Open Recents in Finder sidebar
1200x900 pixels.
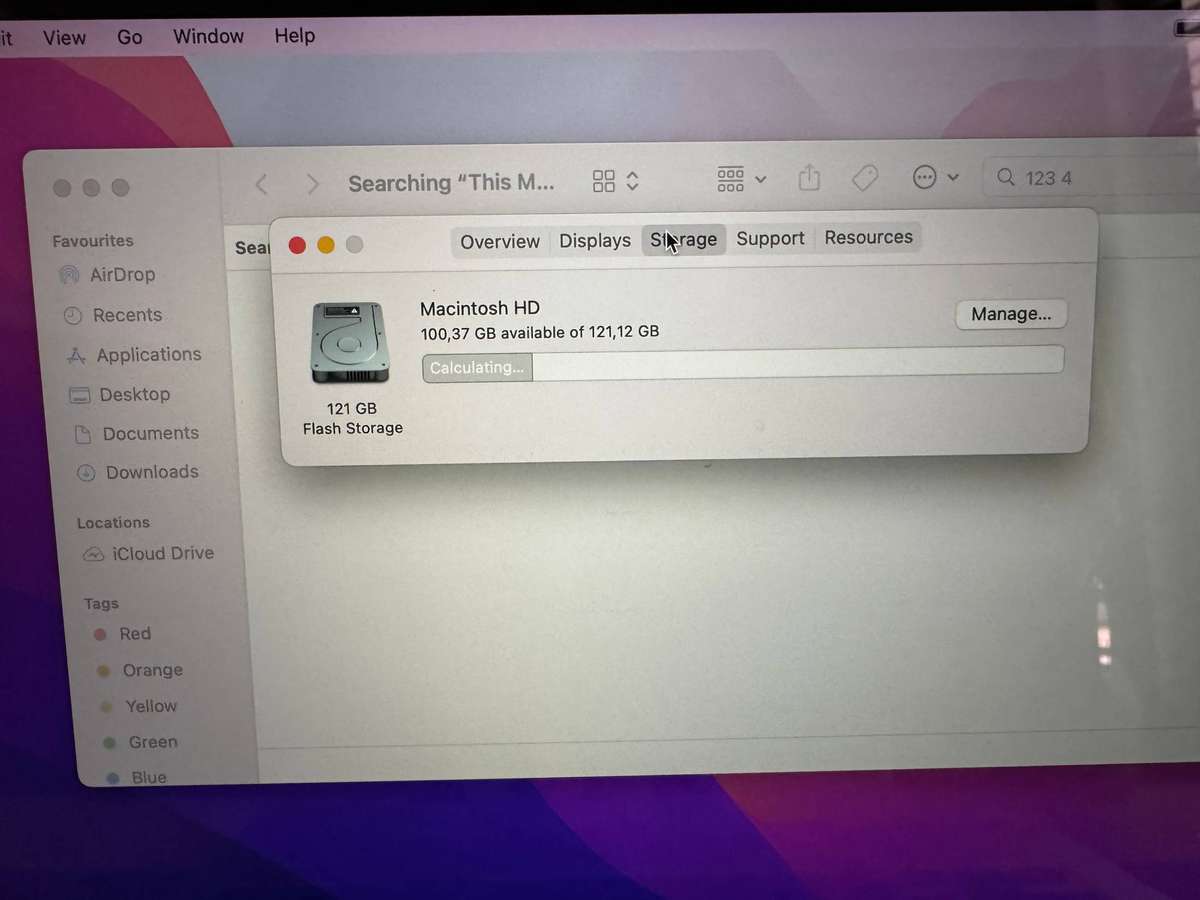click(127, 315)
